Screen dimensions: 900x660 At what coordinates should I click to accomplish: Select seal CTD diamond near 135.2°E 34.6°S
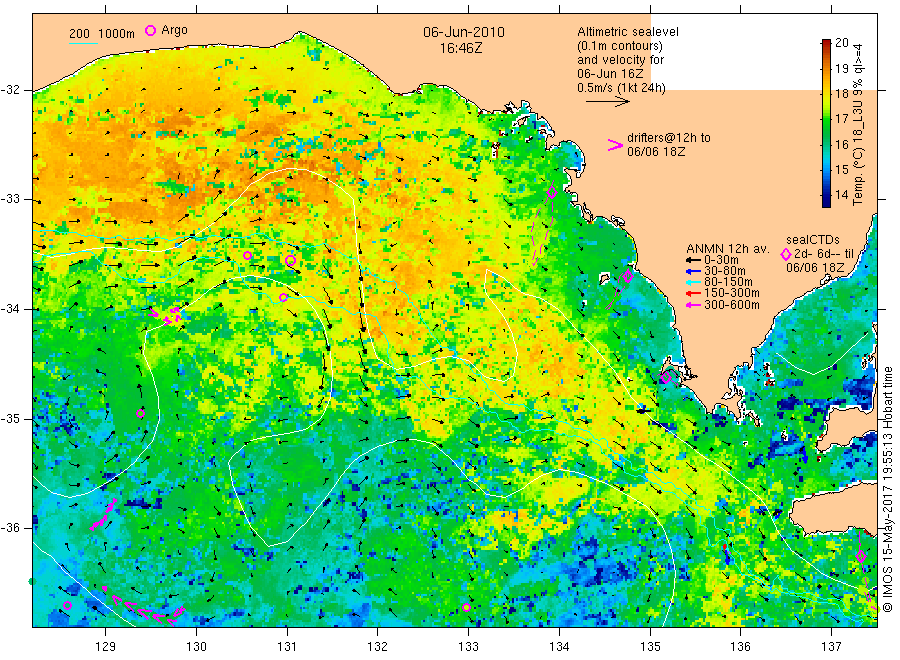tap(666, 378)
